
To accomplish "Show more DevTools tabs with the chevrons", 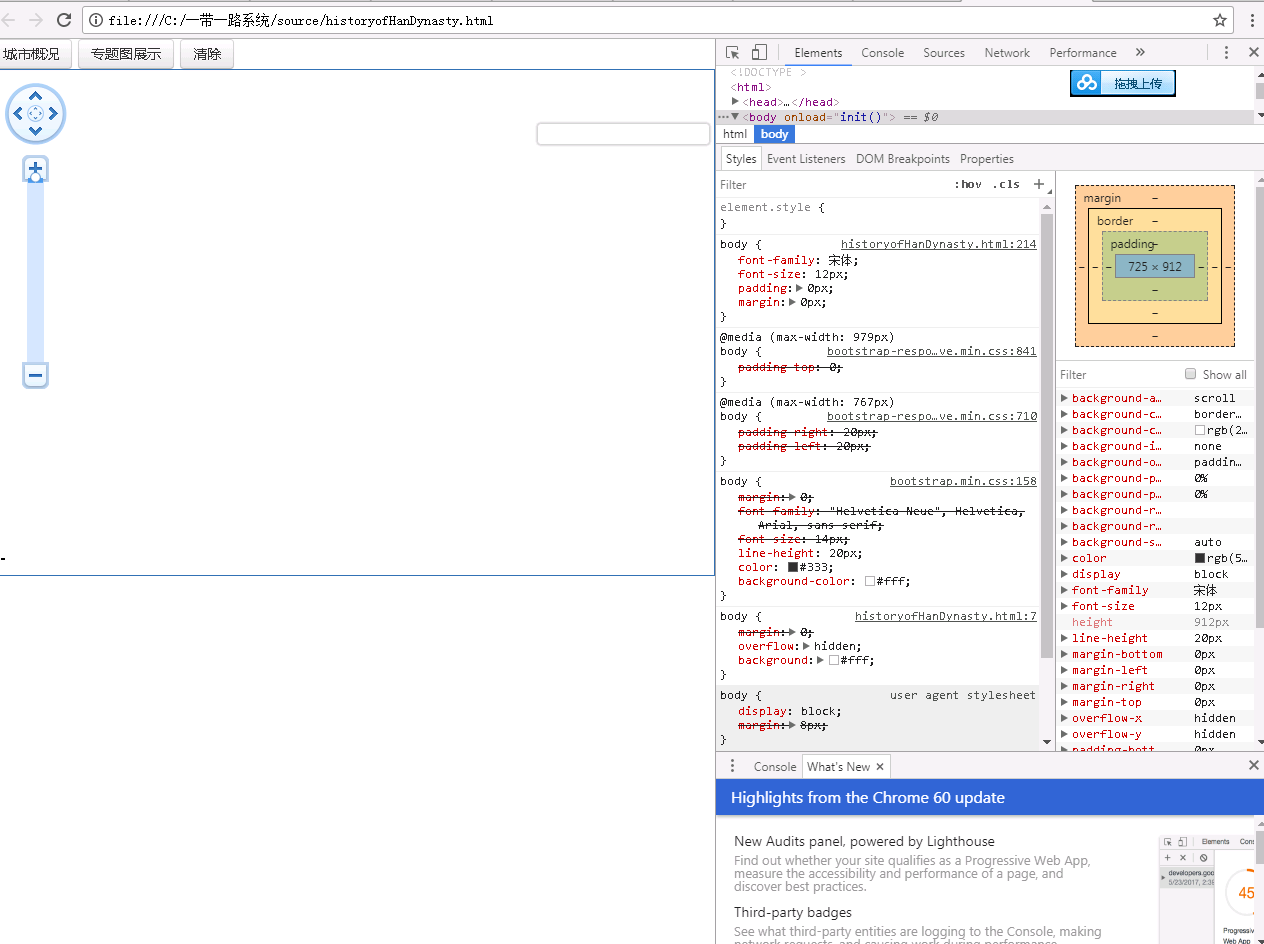I will (1140, 53).
